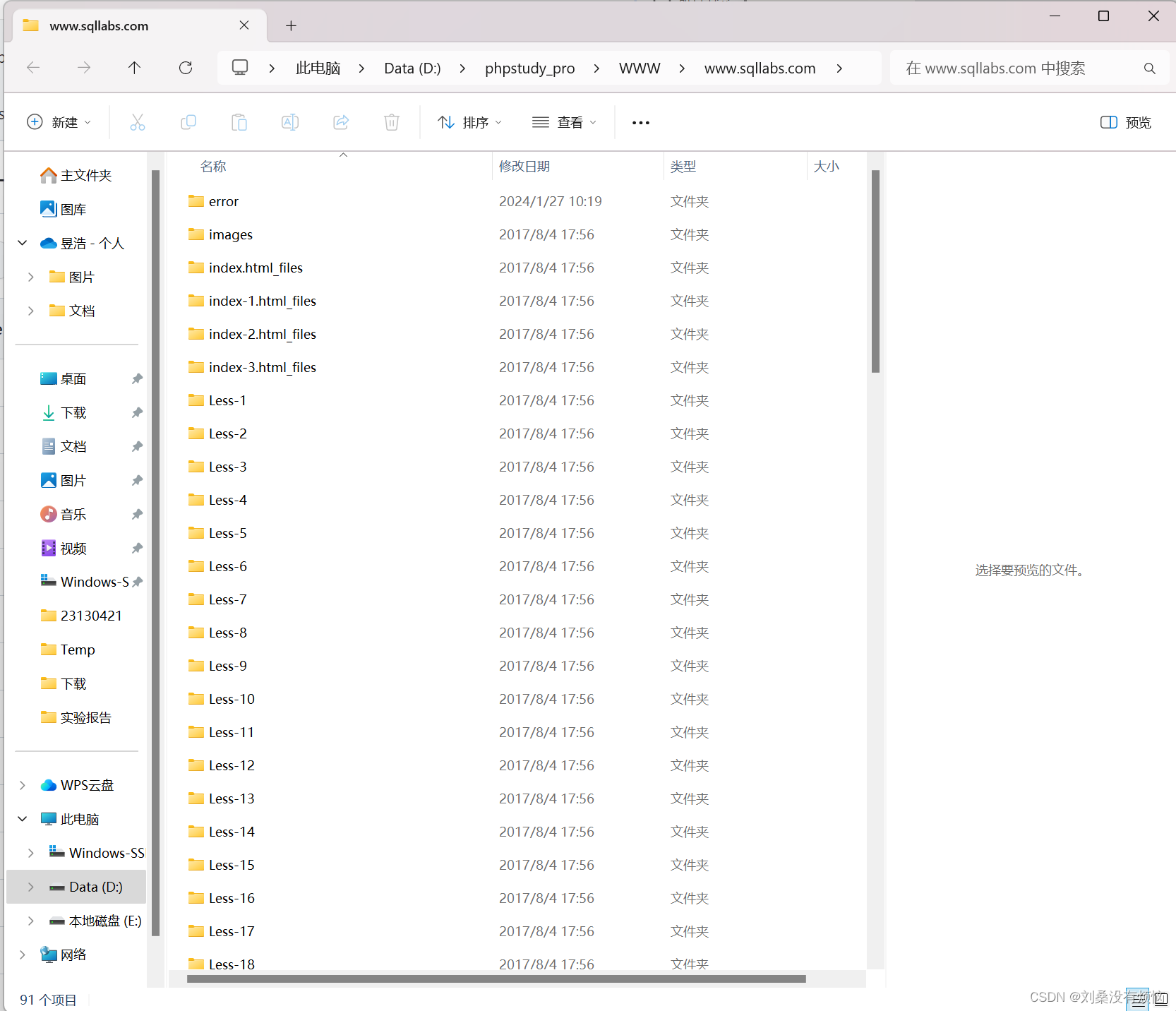Switch to large icons view in status bar

[1160, 999]
